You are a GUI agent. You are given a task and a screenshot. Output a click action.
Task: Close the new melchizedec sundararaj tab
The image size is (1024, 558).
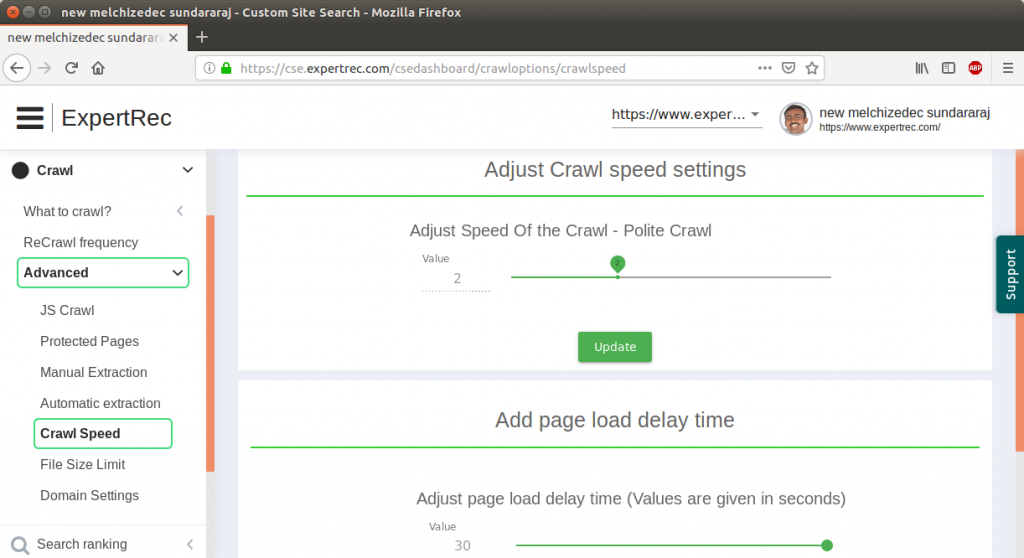point(173,38)
